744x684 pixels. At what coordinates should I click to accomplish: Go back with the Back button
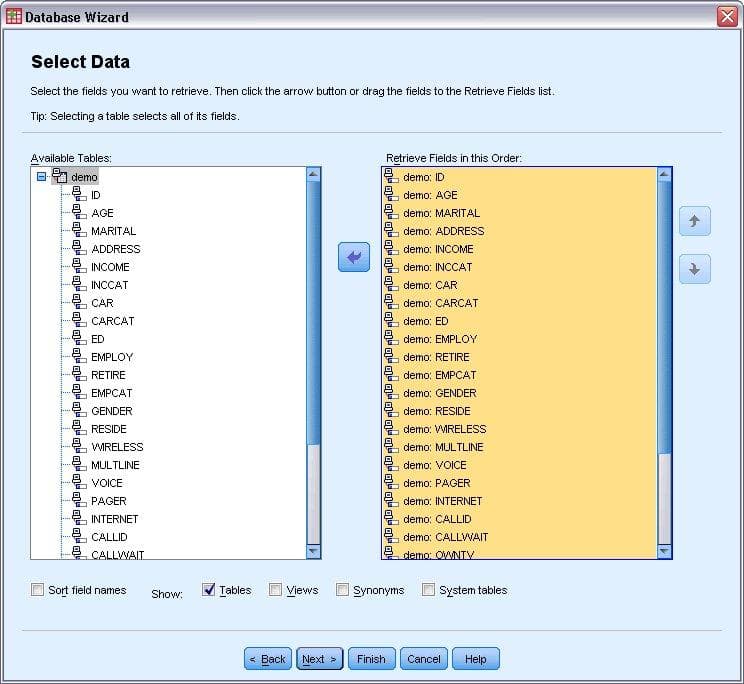pos(267,659)
